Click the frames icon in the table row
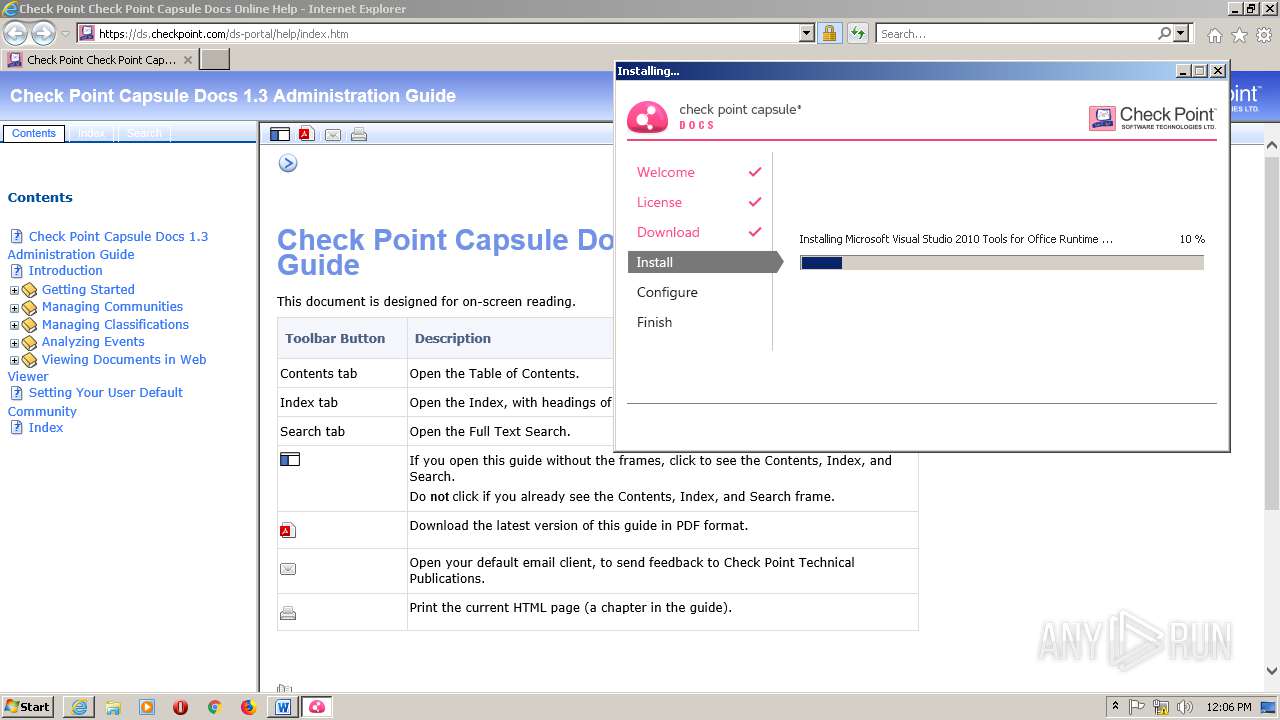 pyautogui.click(x=290, y=460)
